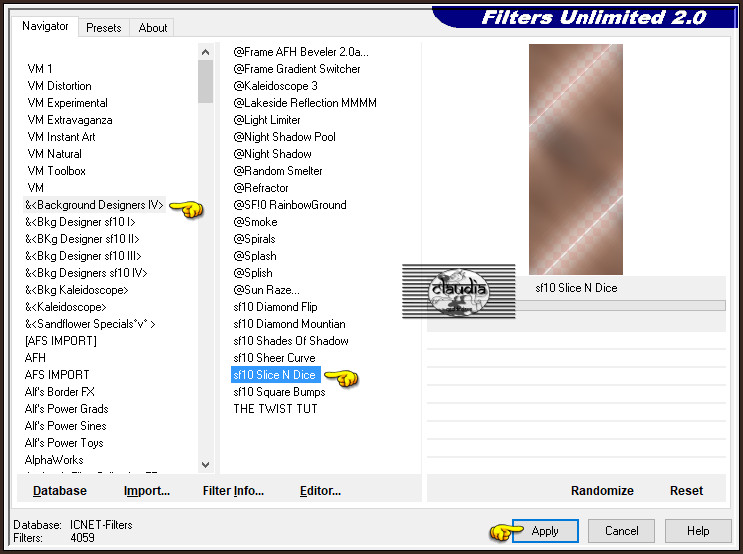Click the category list scroll up arrow
The image size is (743, 554).
click(205, 52)
